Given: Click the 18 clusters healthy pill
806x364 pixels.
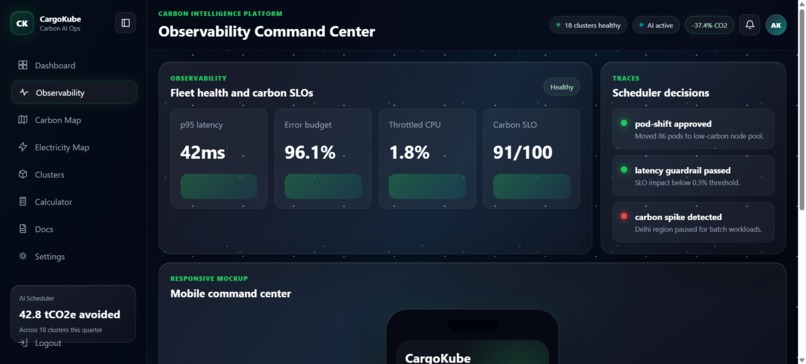Looking at the screenshot, I should click(588, 25).
